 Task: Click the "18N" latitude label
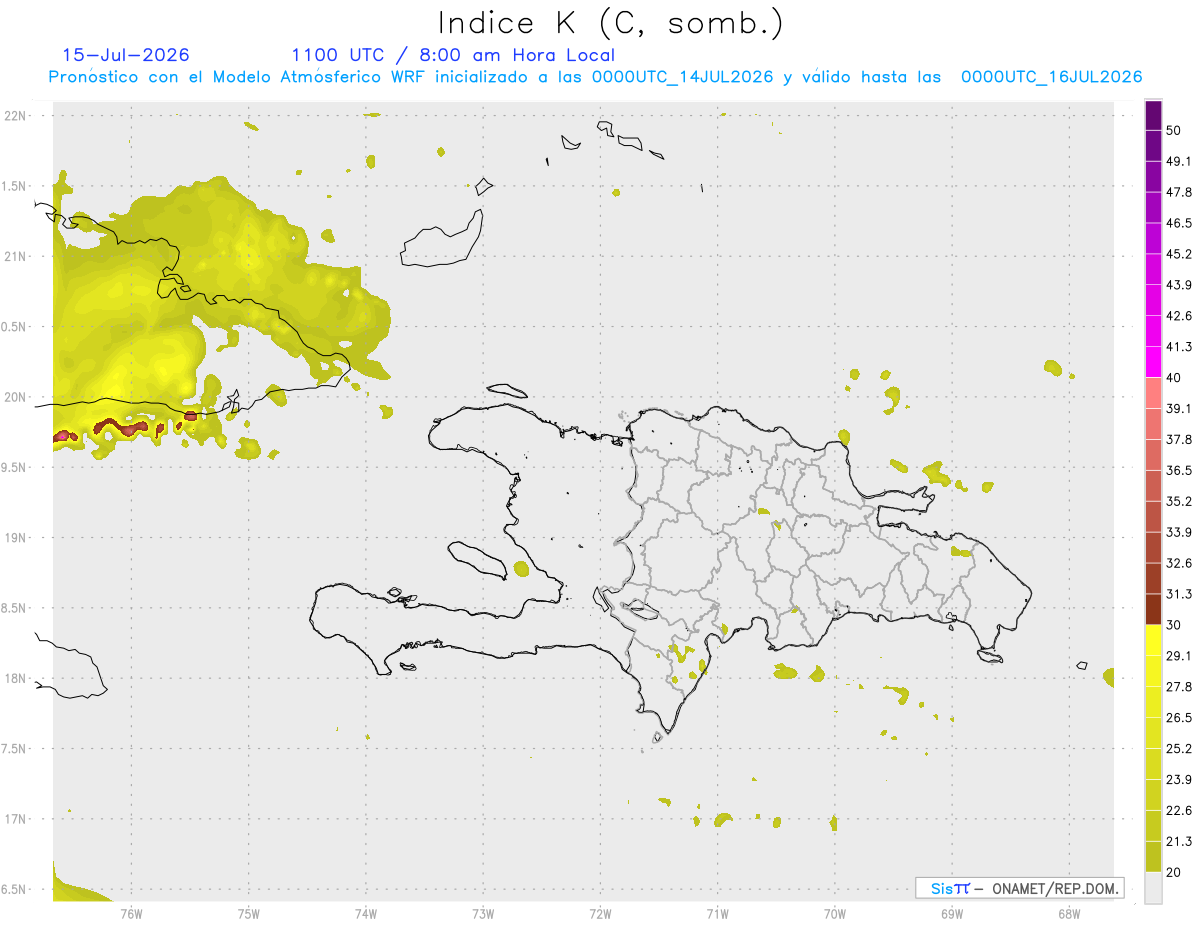16,678
